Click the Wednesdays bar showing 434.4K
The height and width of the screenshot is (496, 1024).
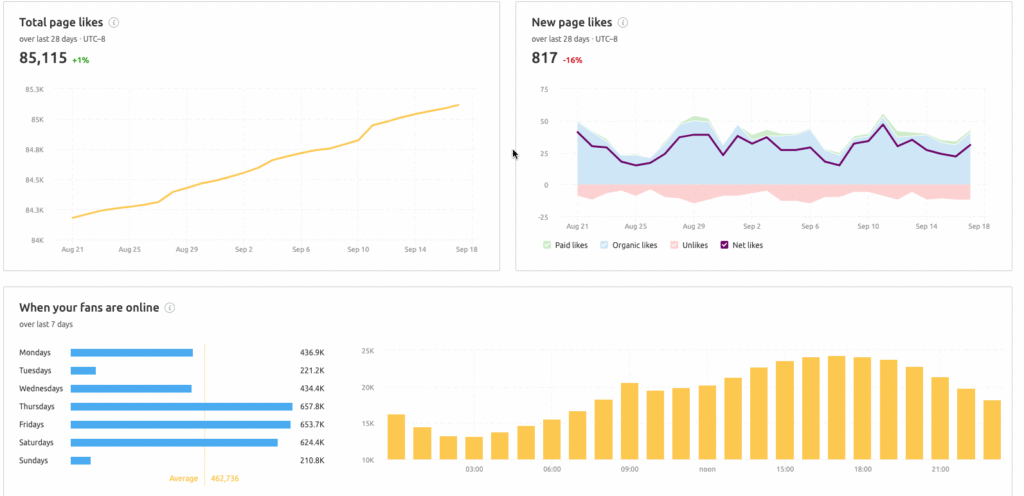[x=131, y=389]
